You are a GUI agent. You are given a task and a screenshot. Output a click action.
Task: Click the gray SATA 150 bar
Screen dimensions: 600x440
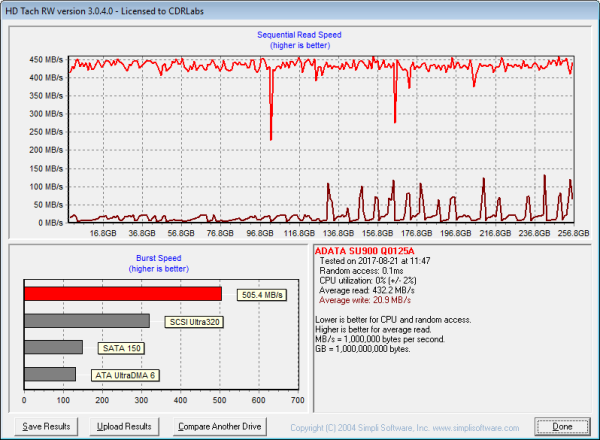coord(54,347)
